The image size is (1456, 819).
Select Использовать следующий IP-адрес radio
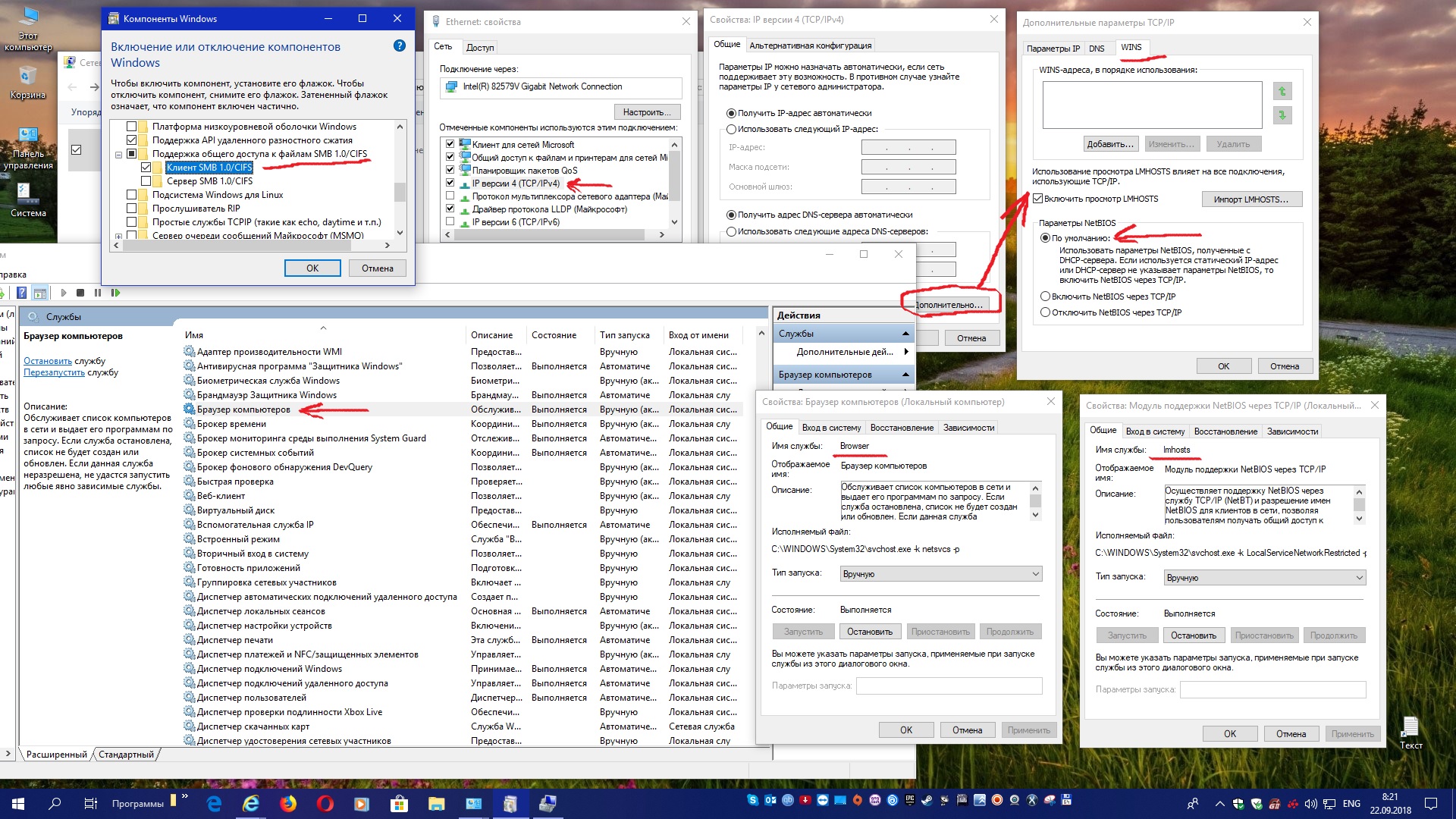tap(732, 129)
